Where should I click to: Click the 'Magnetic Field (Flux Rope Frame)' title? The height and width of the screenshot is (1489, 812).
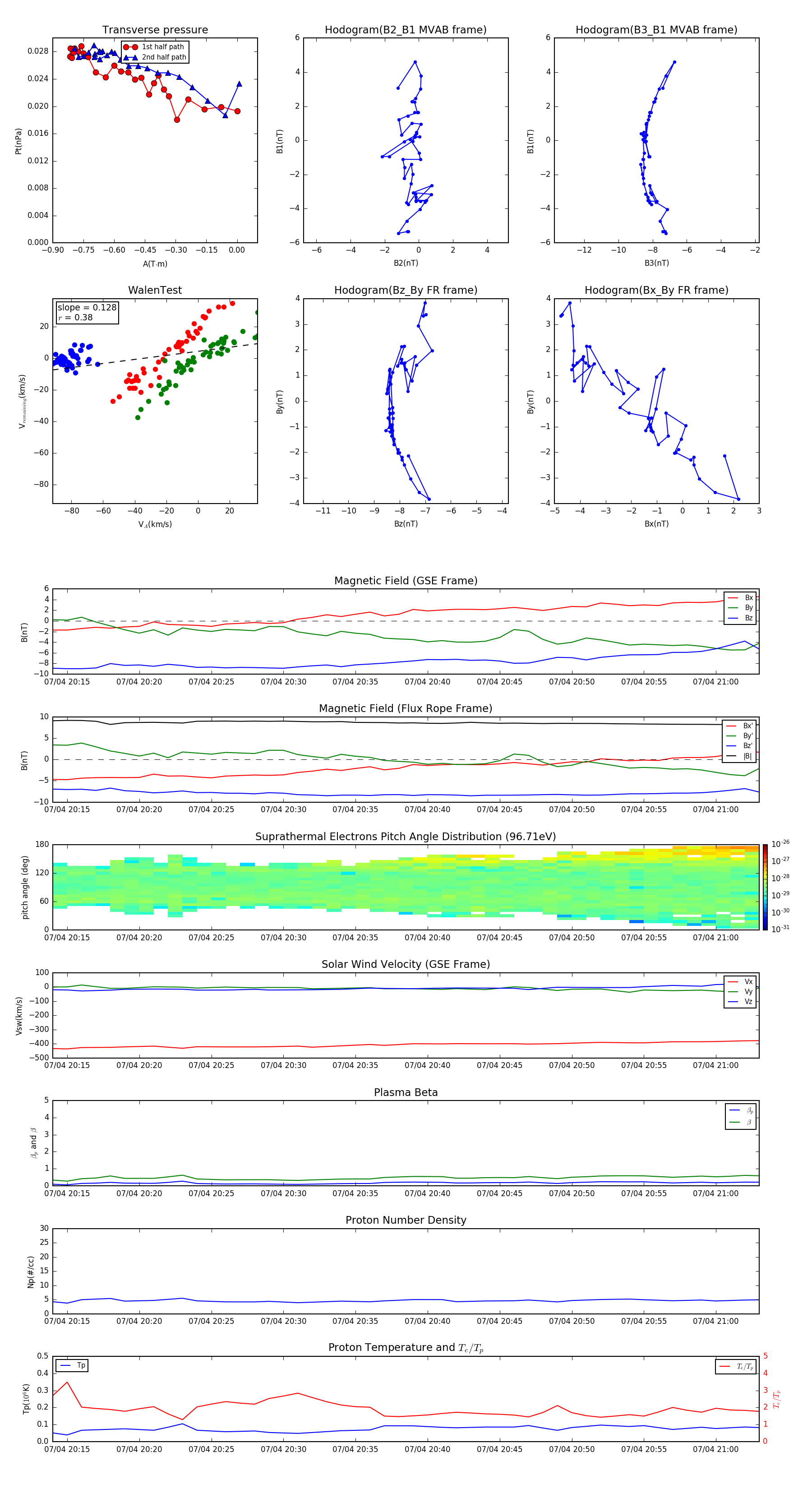coord(406,709)
